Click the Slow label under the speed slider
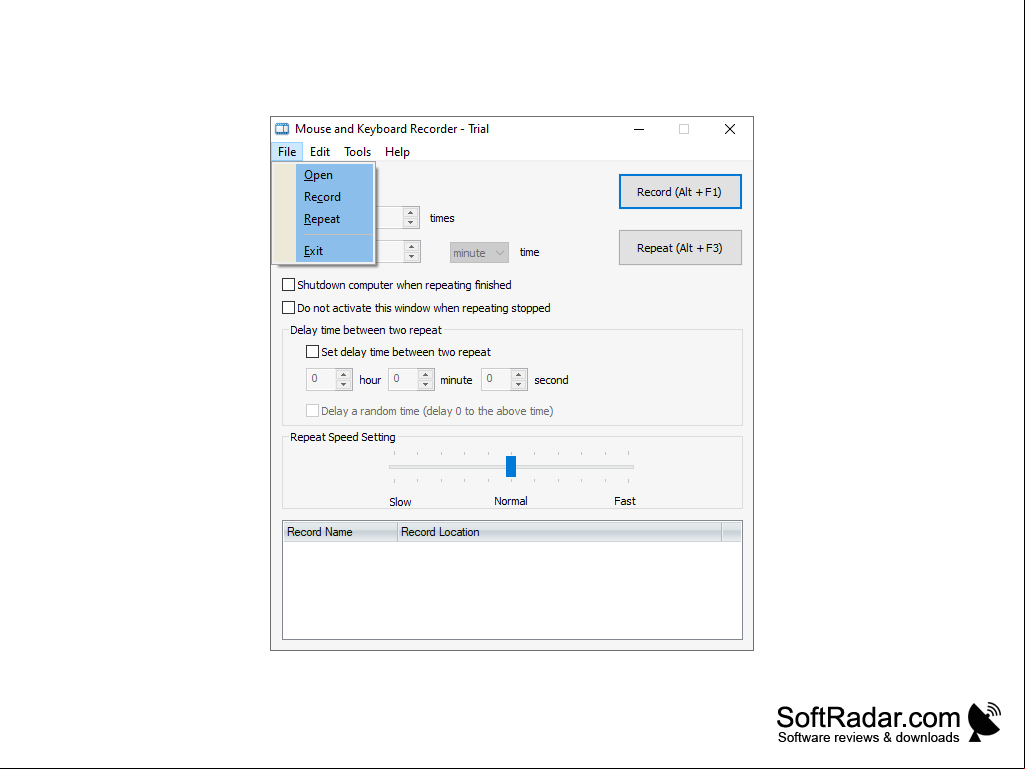 400,502
